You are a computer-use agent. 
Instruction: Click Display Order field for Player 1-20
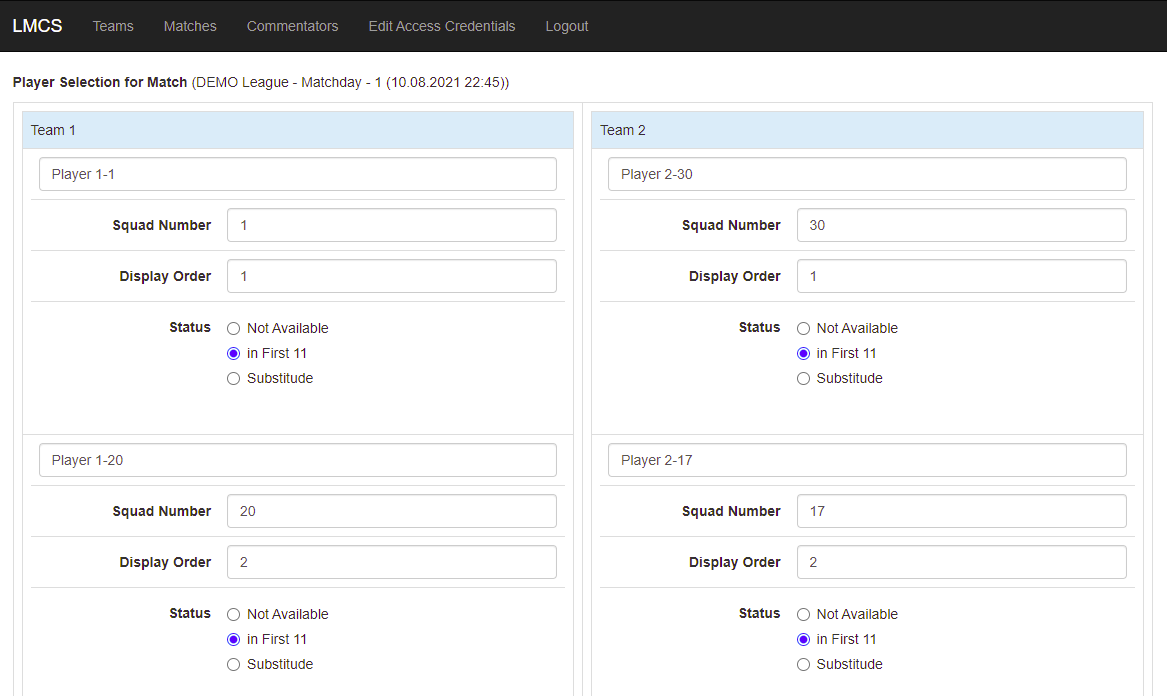tap(391, 562)
